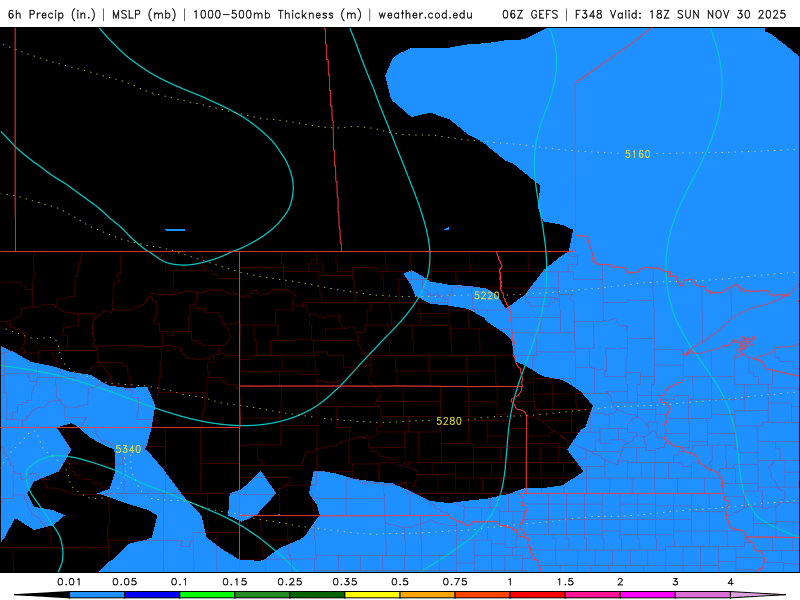Viewport: 800px width, 600px height.
Task: Click the 1.5 legend value label
Action: point(565,582)
